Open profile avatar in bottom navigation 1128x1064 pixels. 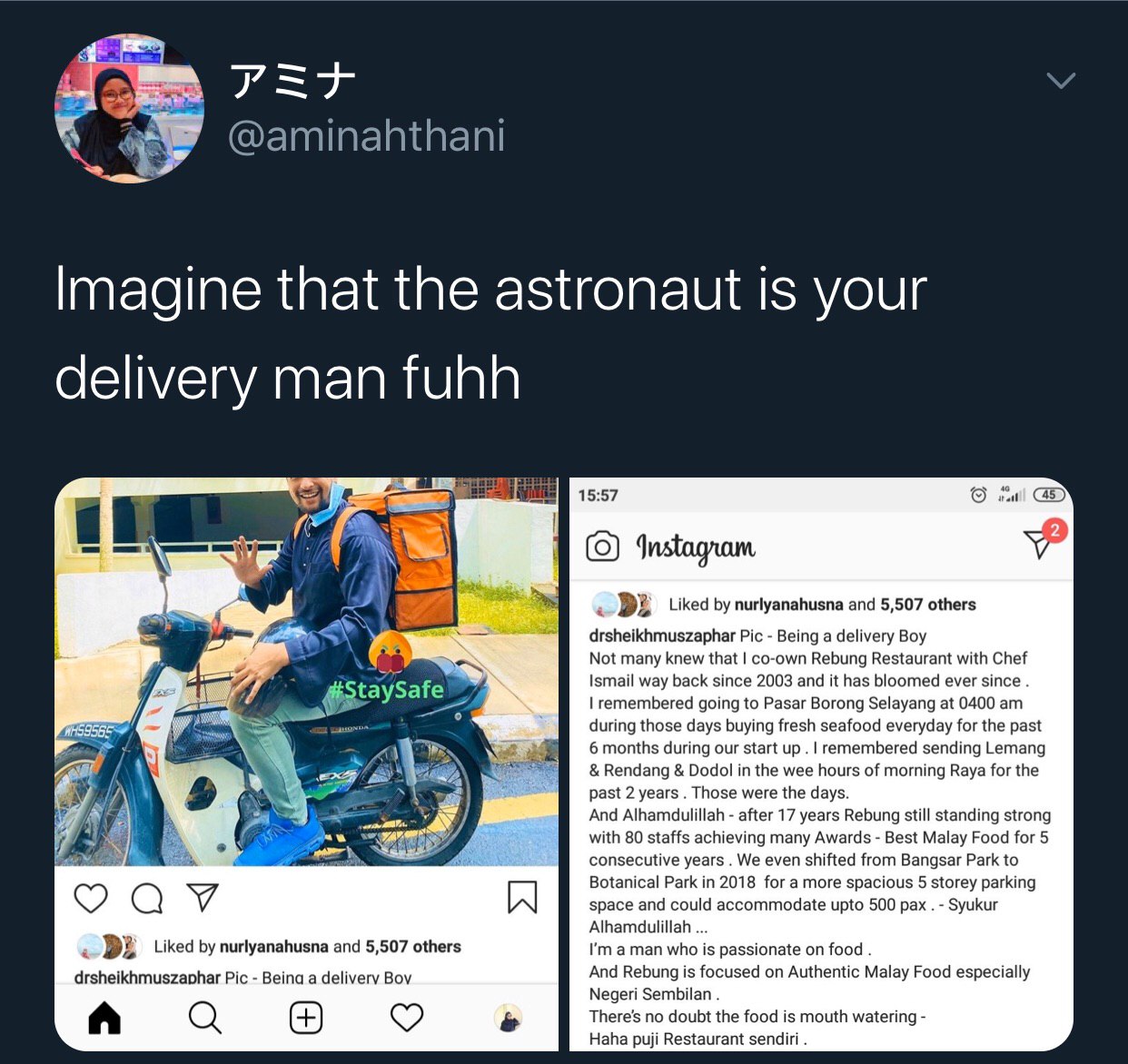point(509,1017)
